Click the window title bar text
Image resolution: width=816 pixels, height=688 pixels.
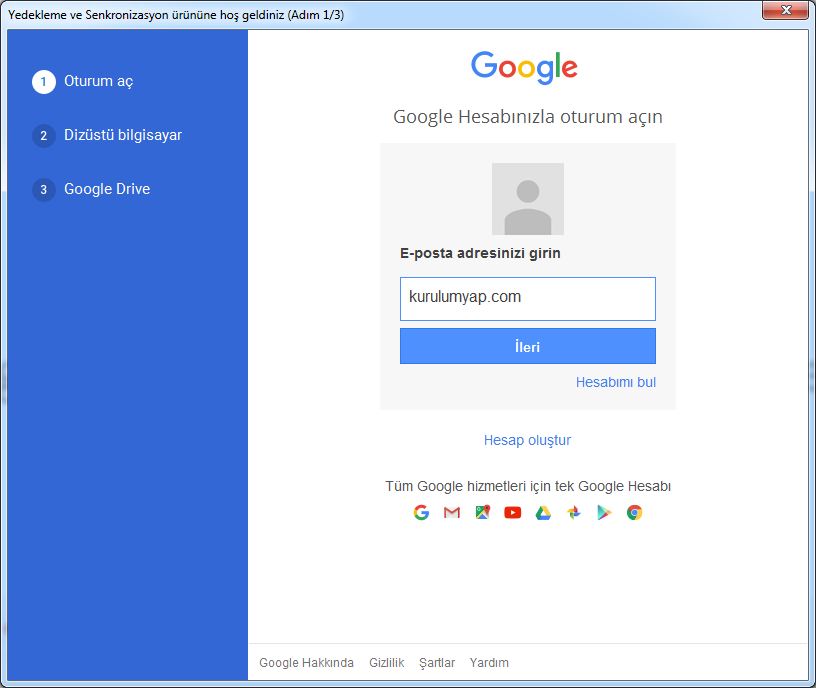pos(176,15)
